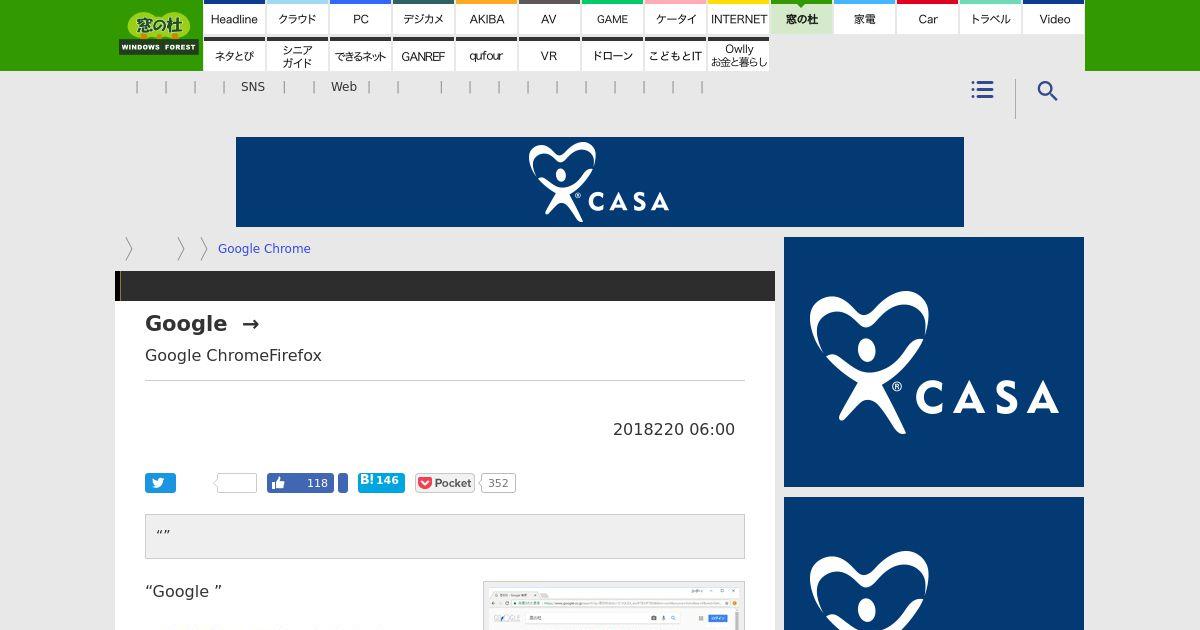
Task: Bookmark with Hatena B! 146 button
Action: coord(381,482)
